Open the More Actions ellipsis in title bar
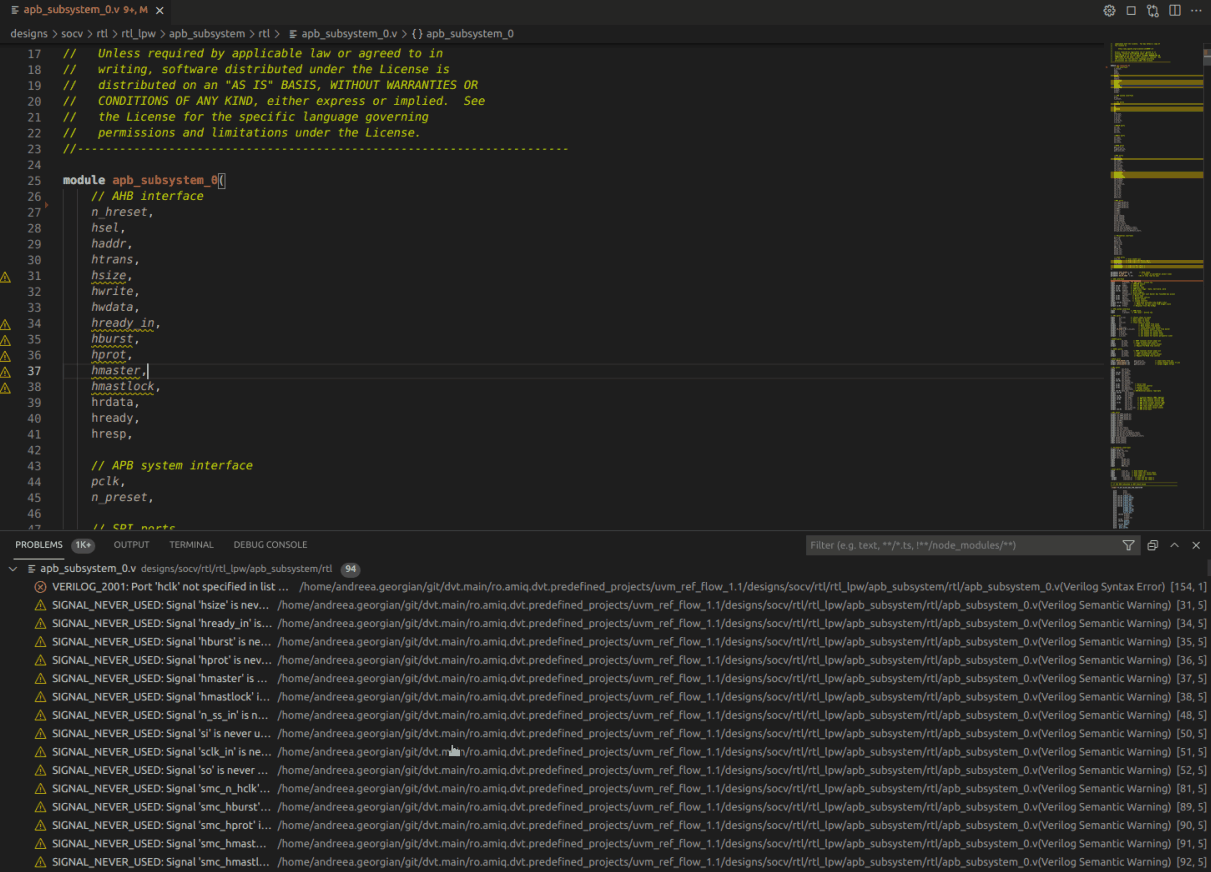The width and height of the screenshot is (1211, 872). (1196, 10)
